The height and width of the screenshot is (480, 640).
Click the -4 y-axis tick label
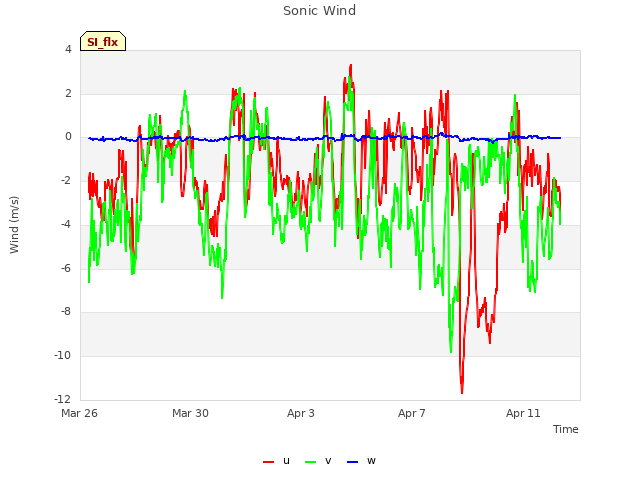tap(66, 224)
